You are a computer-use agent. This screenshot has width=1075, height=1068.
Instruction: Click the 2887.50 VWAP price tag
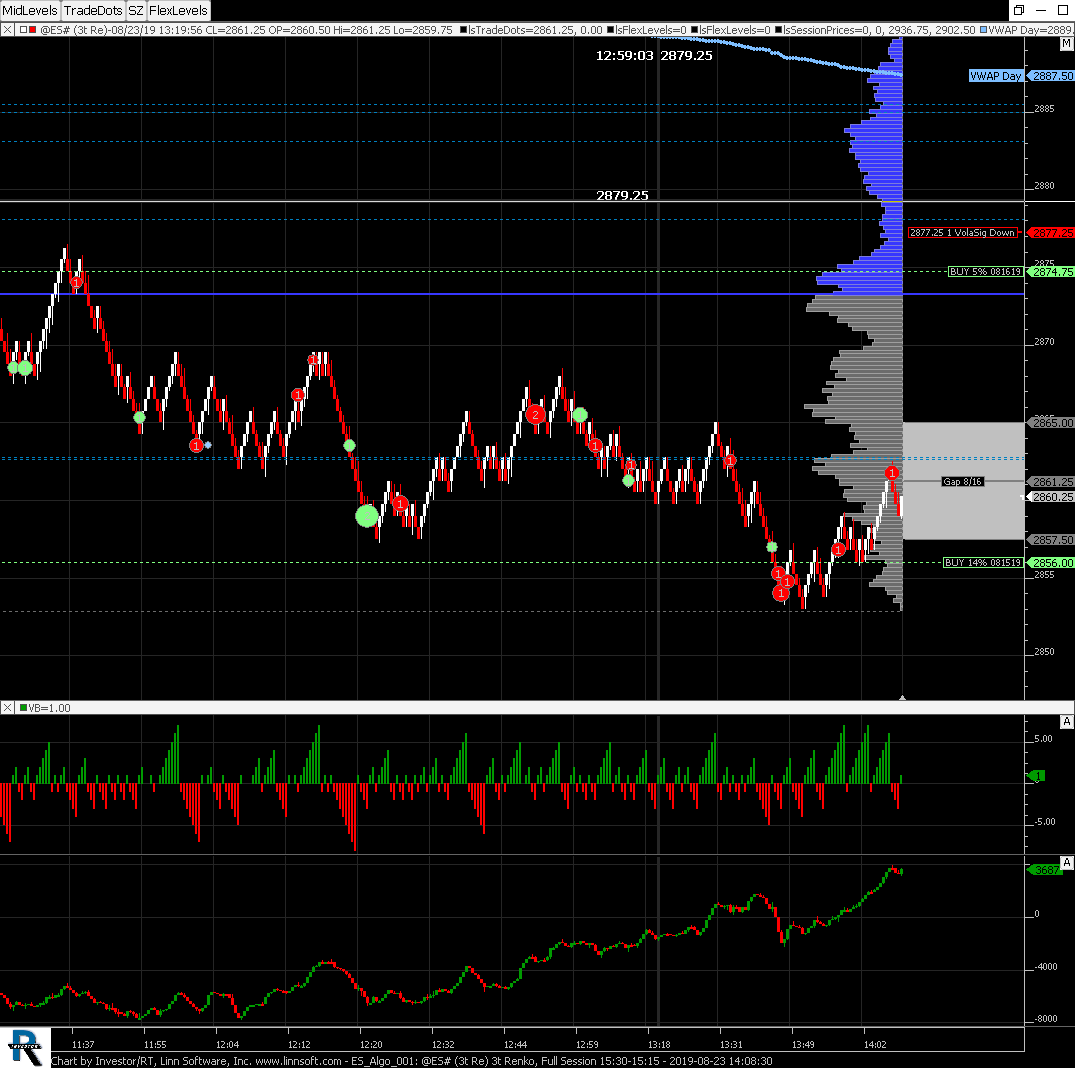1052,76
